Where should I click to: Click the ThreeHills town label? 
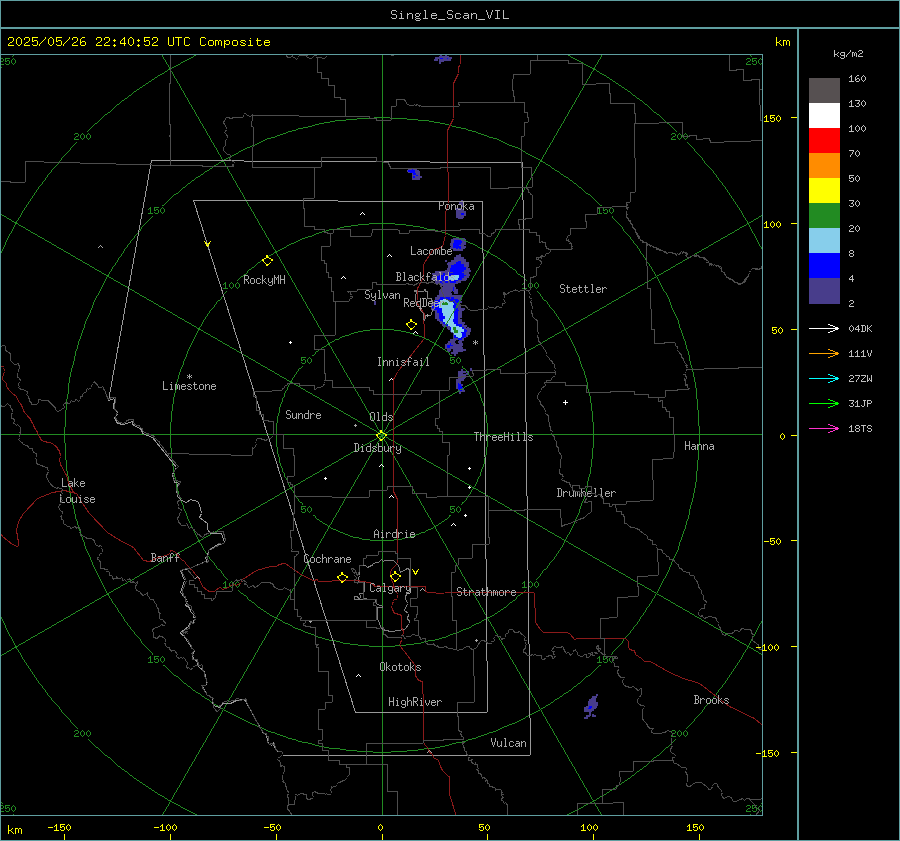click(x=503, y=437)
